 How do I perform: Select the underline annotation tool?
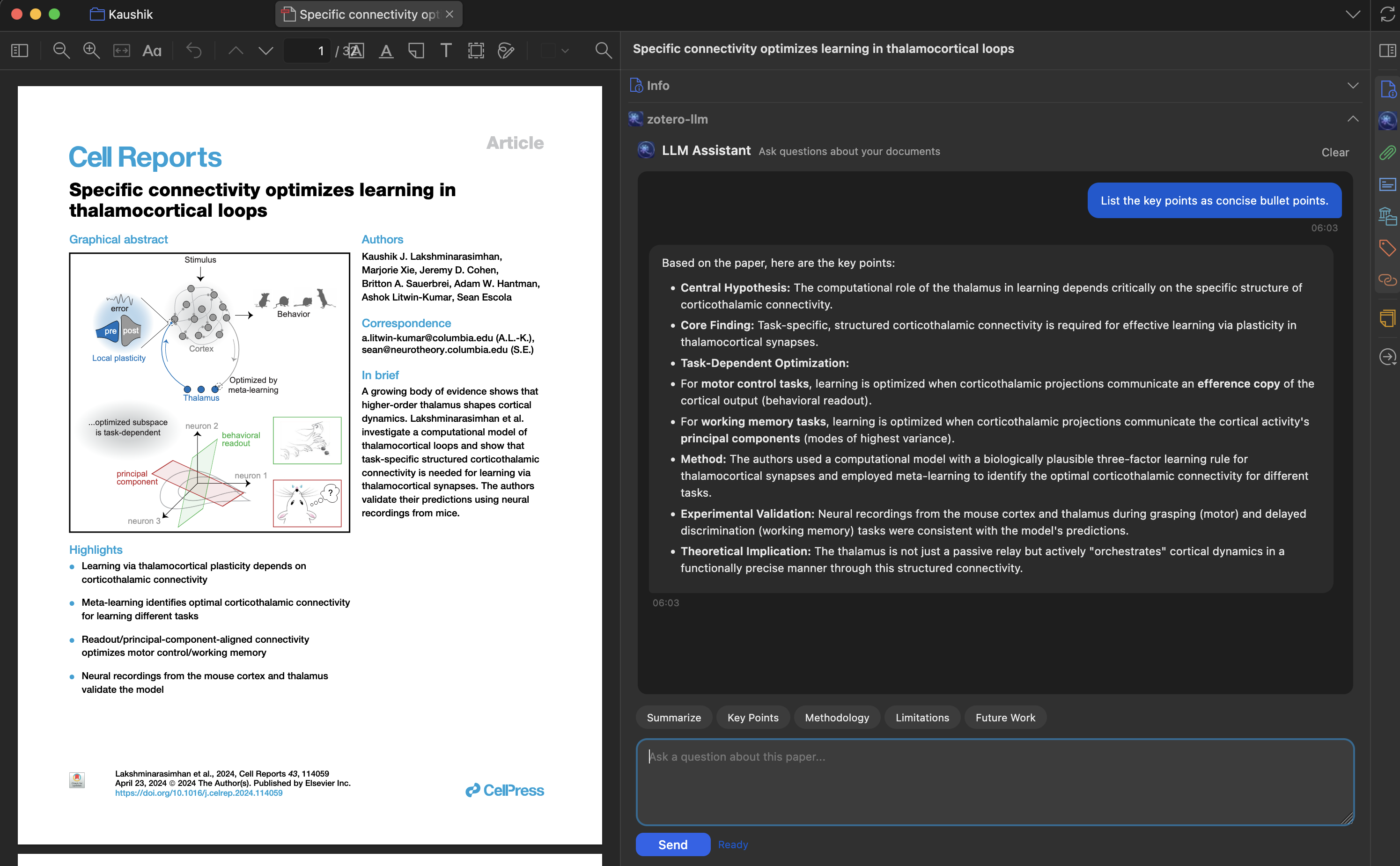tap(386, 51)
